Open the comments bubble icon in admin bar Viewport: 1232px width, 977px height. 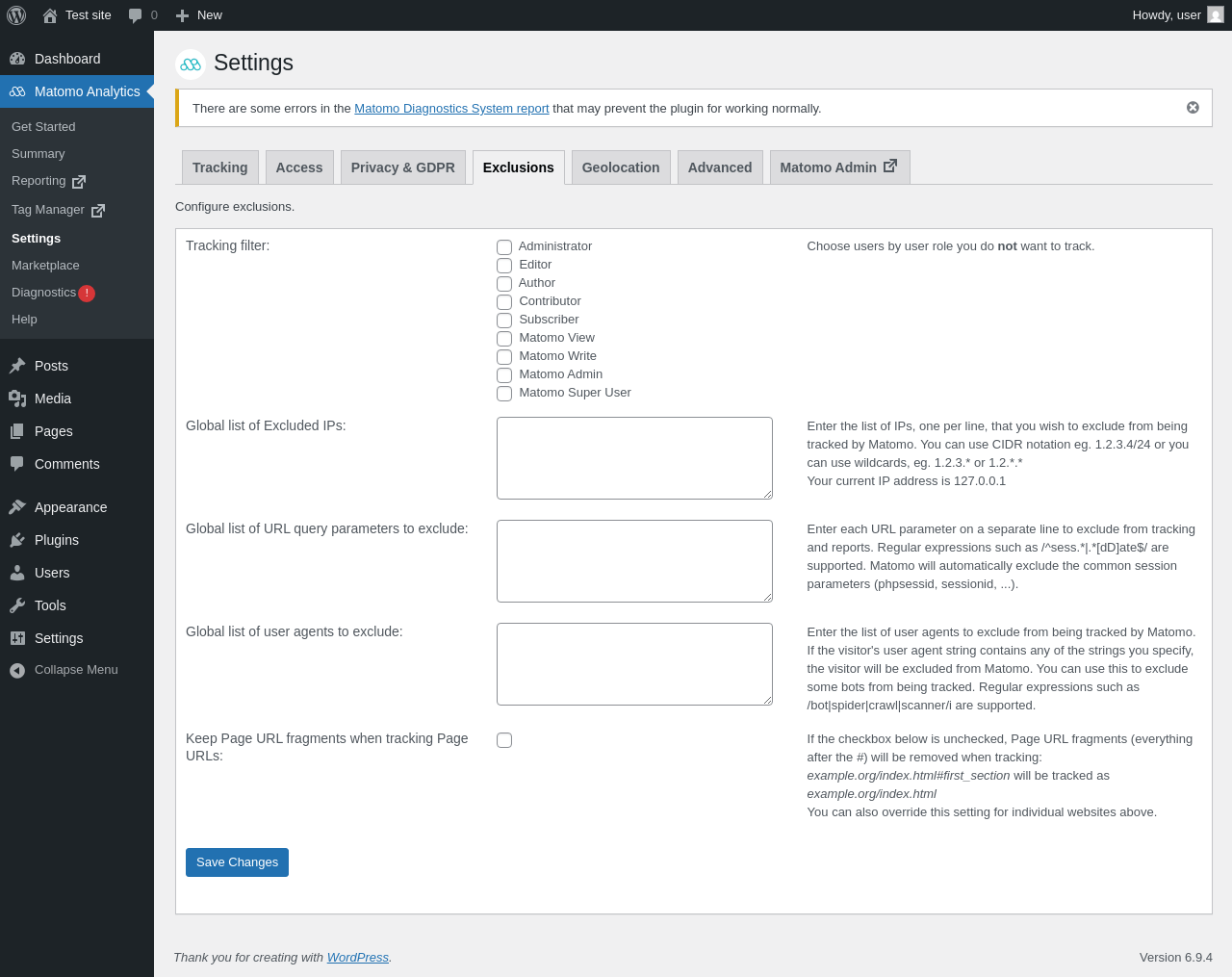136,15
